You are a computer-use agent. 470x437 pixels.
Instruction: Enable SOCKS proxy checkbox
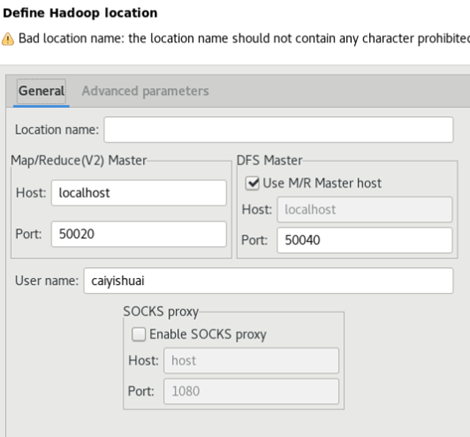pos(139,334)
